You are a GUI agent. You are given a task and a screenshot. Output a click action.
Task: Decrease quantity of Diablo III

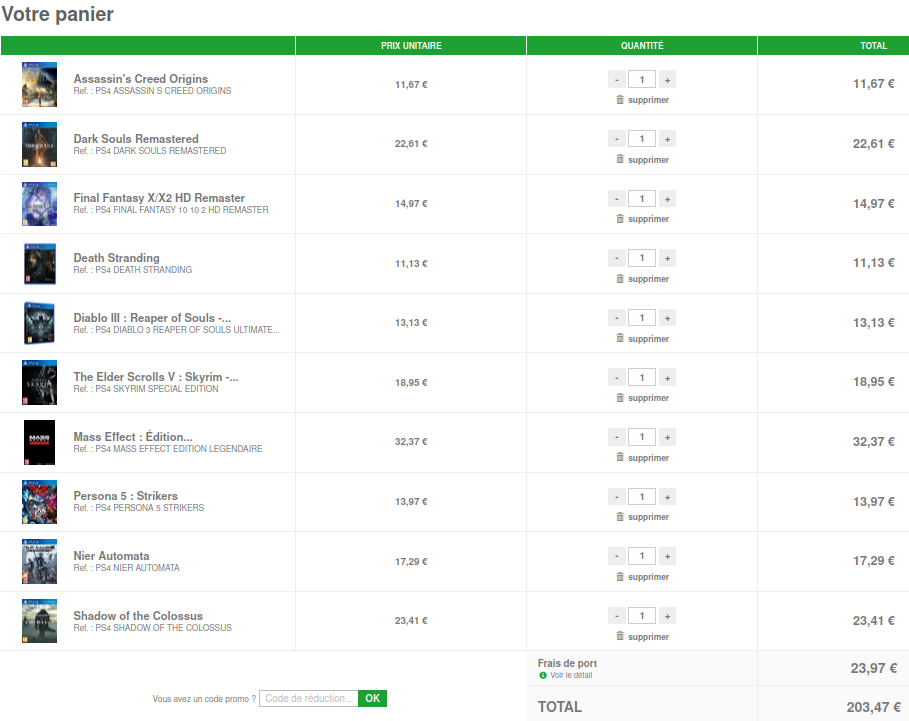click(617, 318)
